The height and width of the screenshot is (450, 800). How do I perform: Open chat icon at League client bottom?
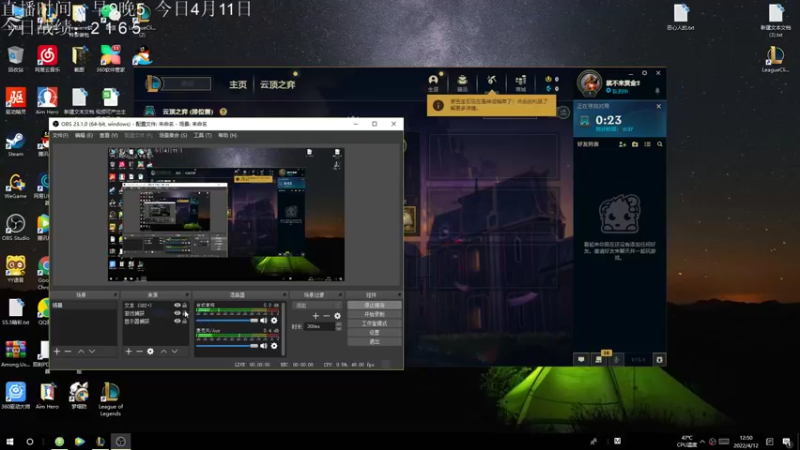(x=581, y=360)
